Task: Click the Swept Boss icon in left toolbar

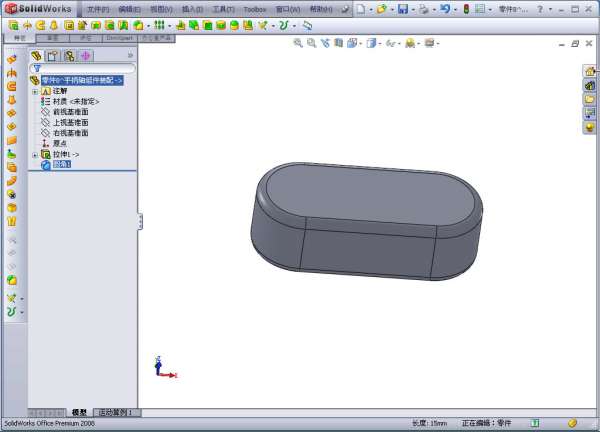Action: click(12, 86)
